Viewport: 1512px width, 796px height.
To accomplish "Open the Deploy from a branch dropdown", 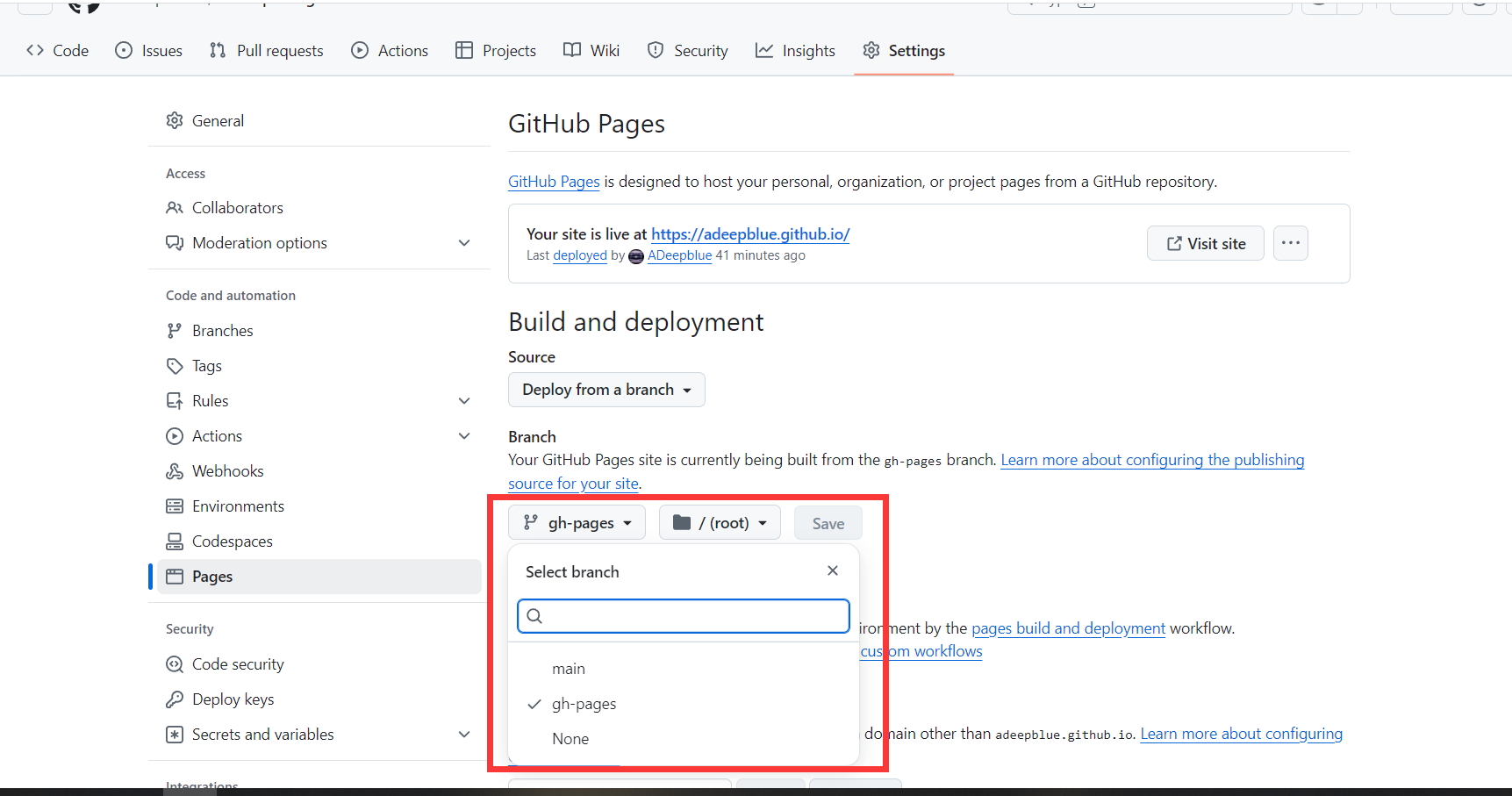I will point(606,390).
